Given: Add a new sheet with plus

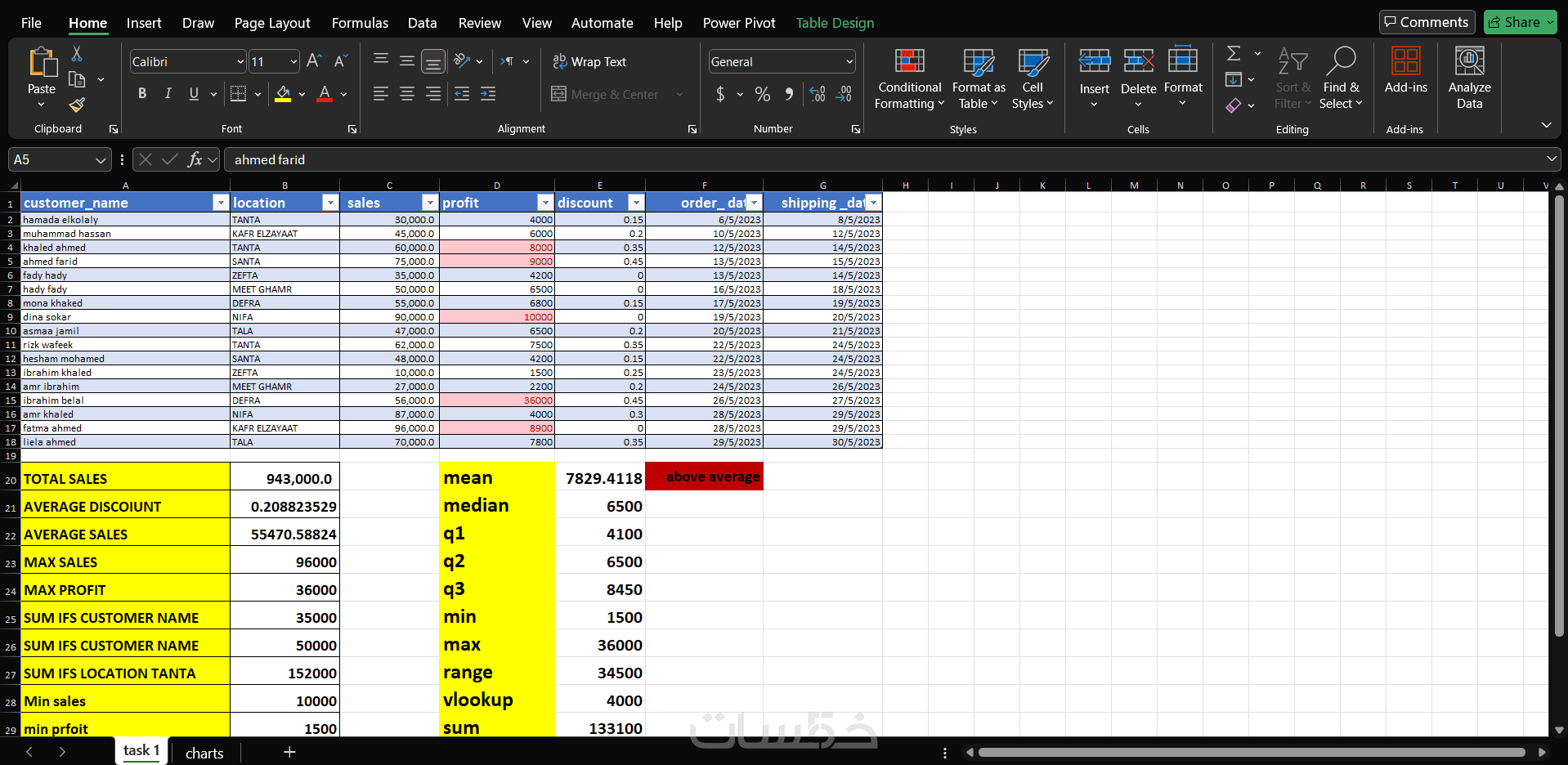Looking at the screenshot, I should coord(289,752).
